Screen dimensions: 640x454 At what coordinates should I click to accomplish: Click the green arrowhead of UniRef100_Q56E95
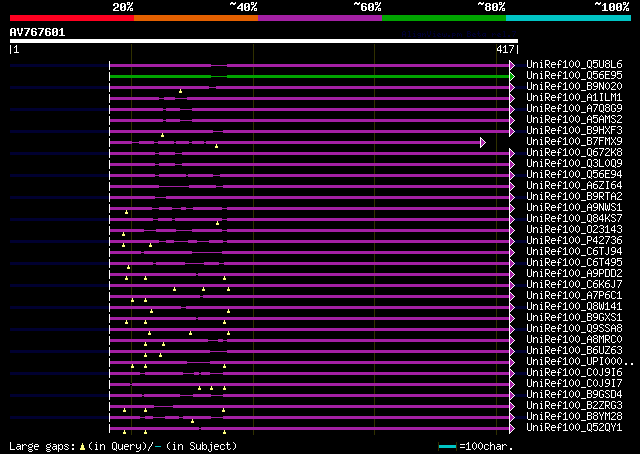coord(512,76)
